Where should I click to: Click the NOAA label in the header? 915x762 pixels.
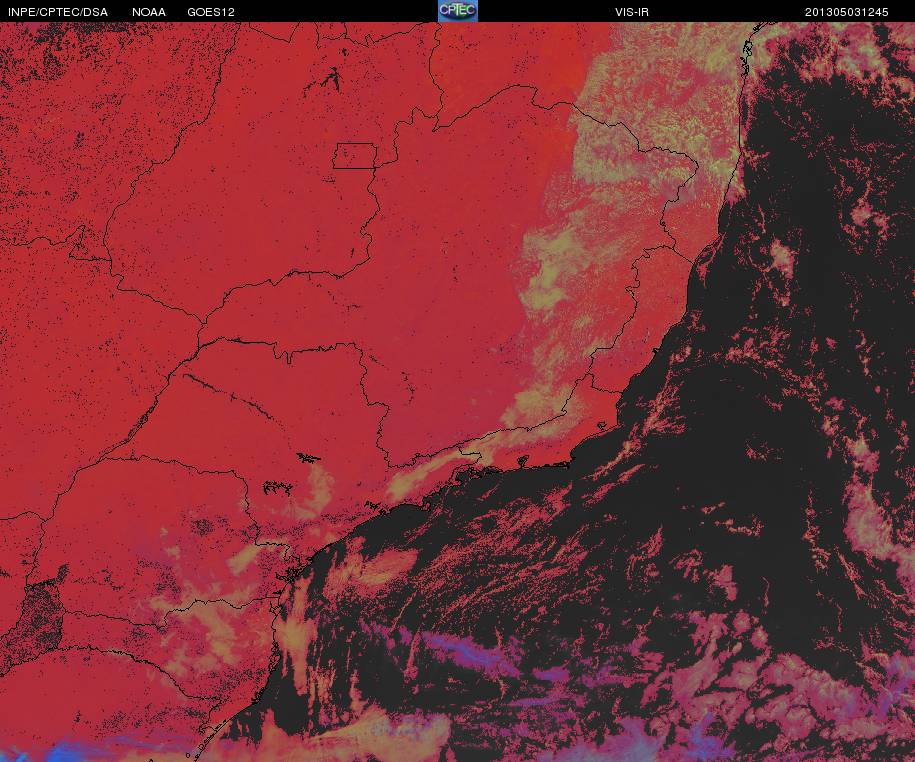coord(148,12)
